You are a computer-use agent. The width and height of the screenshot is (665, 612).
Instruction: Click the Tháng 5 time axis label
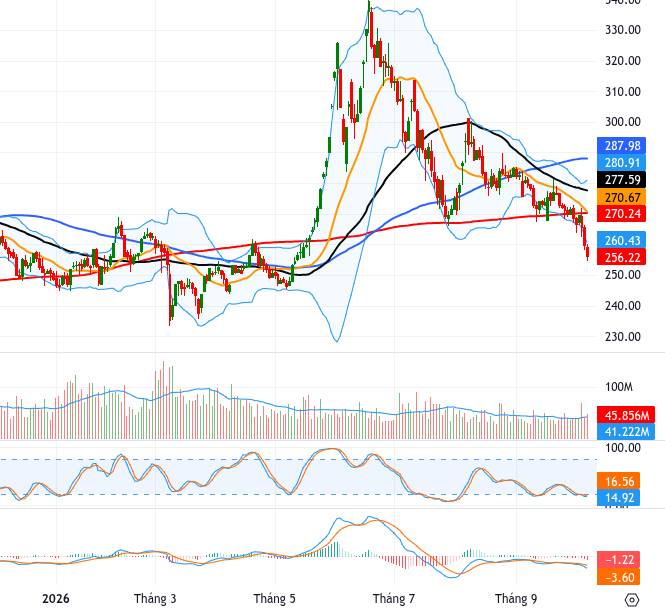click(x=274, y=598)
